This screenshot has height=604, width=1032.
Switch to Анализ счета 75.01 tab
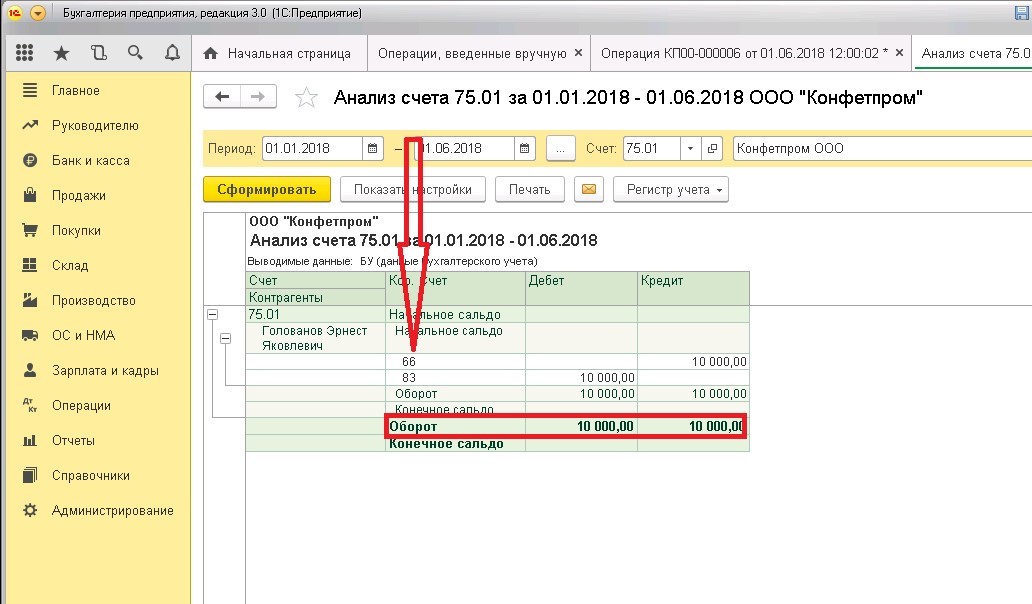(x=975, y=53)
